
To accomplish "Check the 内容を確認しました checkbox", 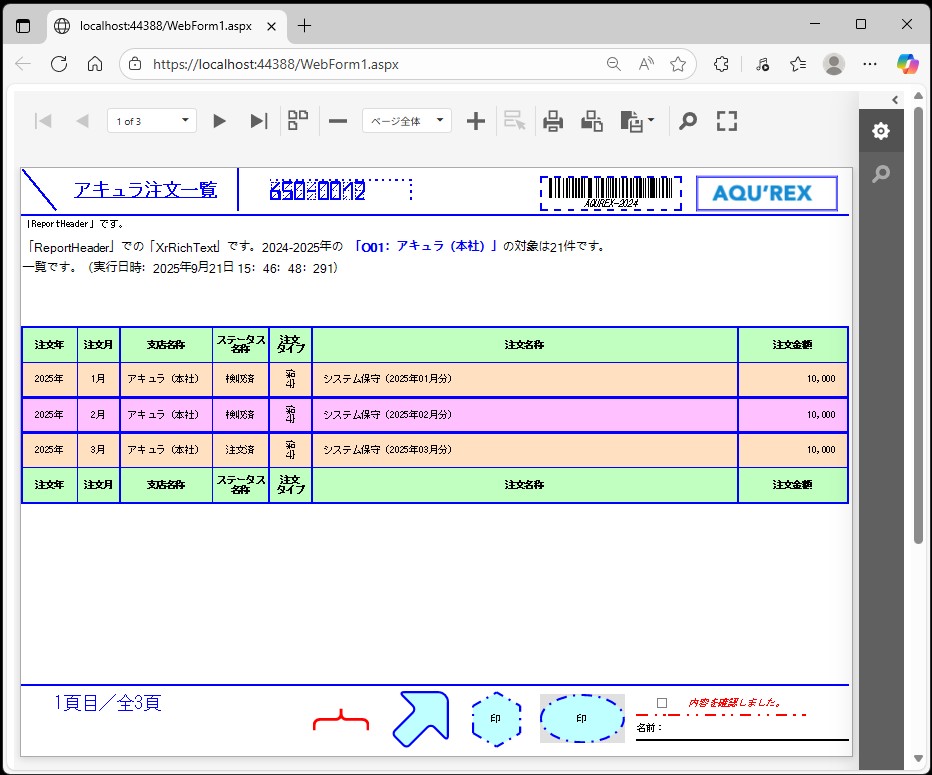I will click(662, 703).
